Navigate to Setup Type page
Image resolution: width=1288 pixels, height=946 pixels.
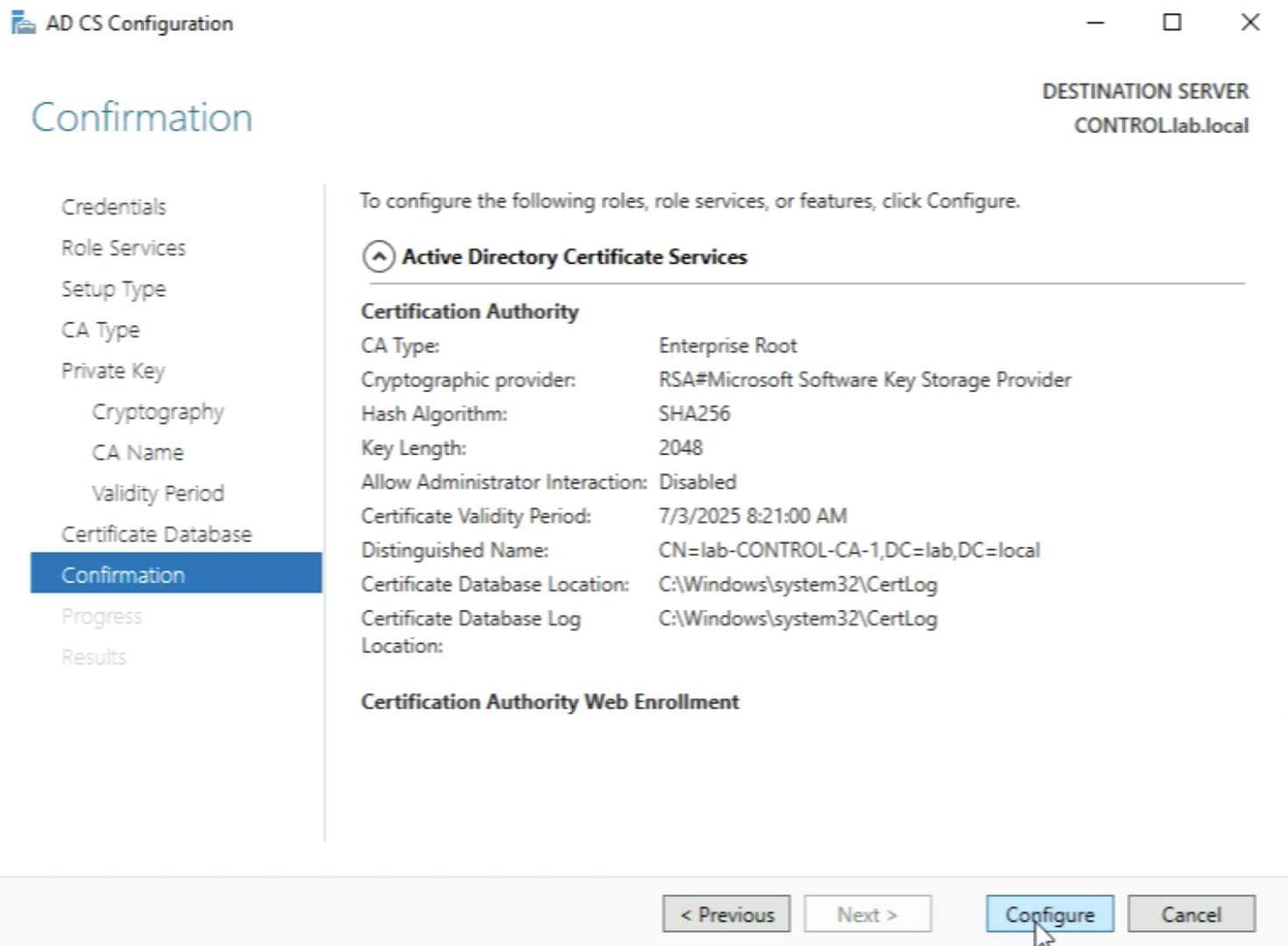pyautogui.click(x=114, y=289)
